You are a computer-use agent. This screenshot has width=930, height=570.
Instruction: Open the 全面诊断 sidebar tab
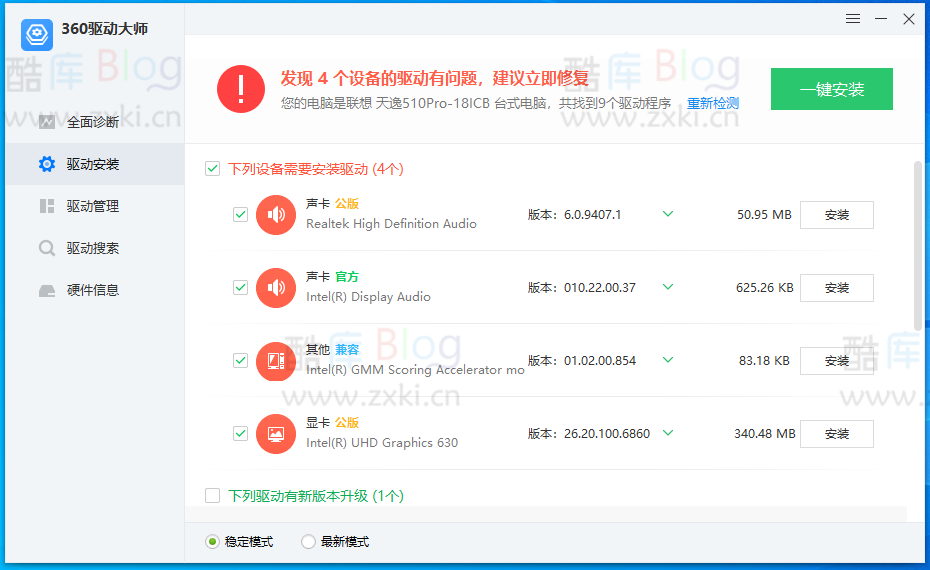tap(95, 122)
